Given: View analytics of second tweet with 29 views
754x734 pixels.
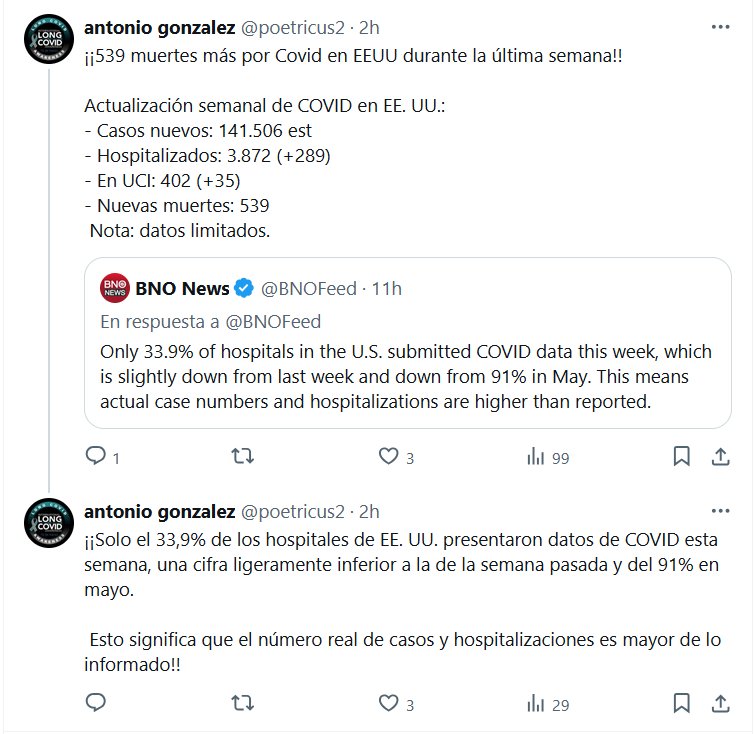Looking at the screenshot, I should (536, 704).
